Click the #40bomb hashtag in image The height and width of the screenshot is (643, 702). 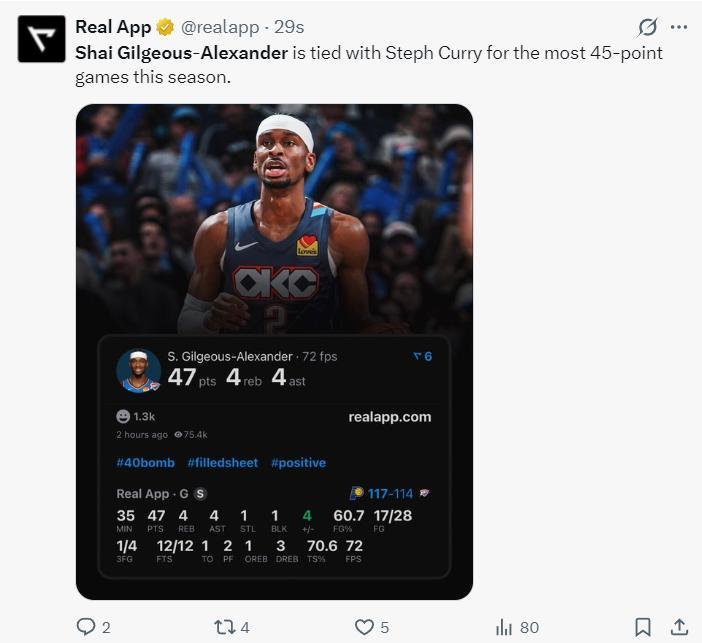point(145,463)
